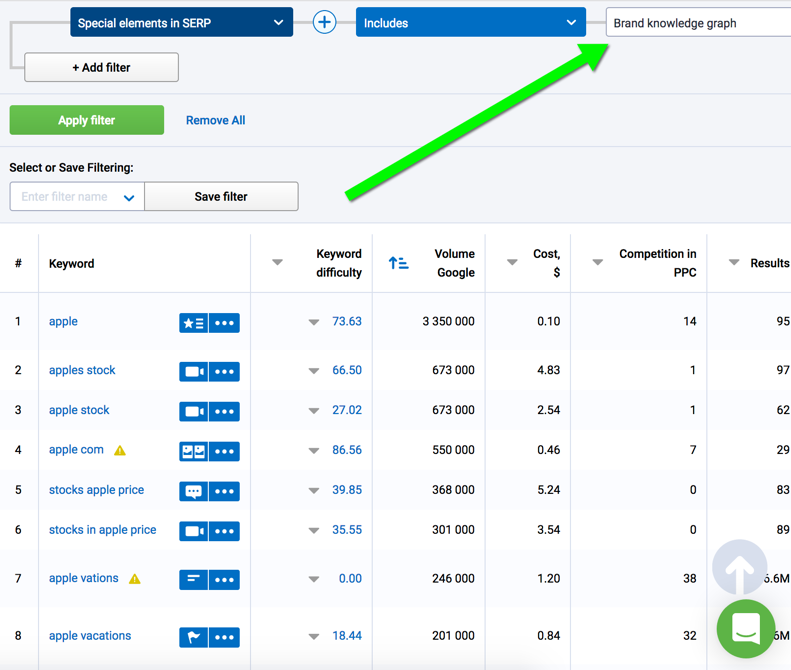Open the stocks in apple price keyword link
The height and width of the screenshot is (670, 791).
(x=102, y=530)
